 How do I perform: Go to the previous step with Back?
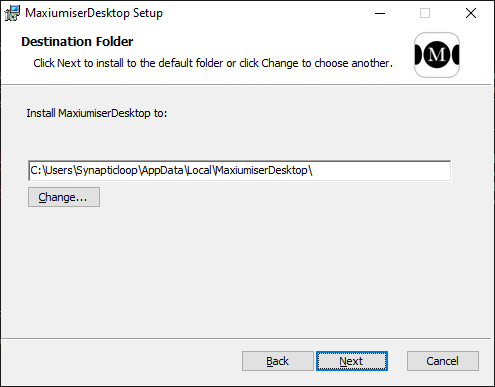click(278, 361)
